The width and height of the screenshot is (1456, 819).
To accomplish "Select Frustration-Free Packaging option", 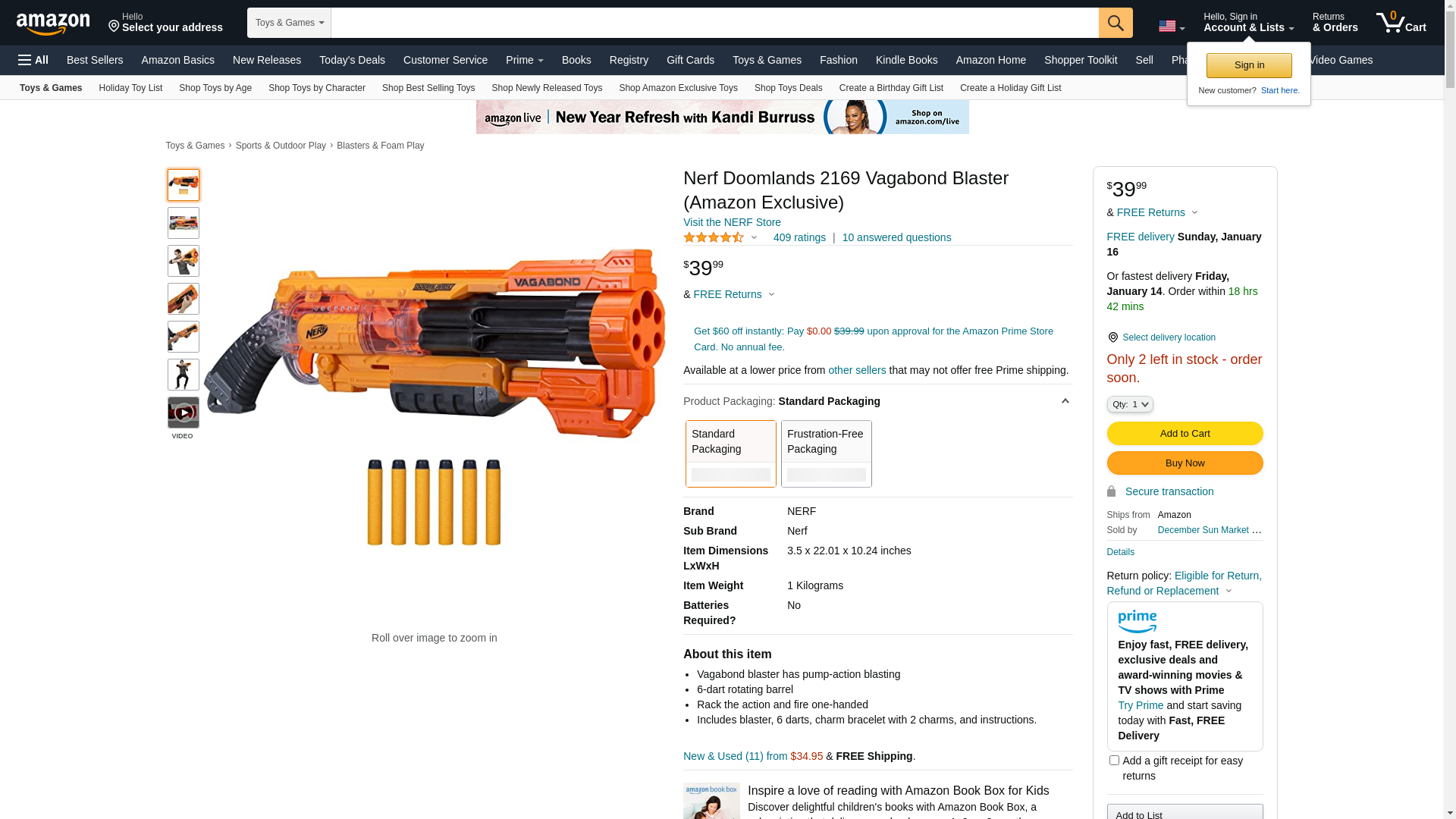I will (x=827, y=453).
